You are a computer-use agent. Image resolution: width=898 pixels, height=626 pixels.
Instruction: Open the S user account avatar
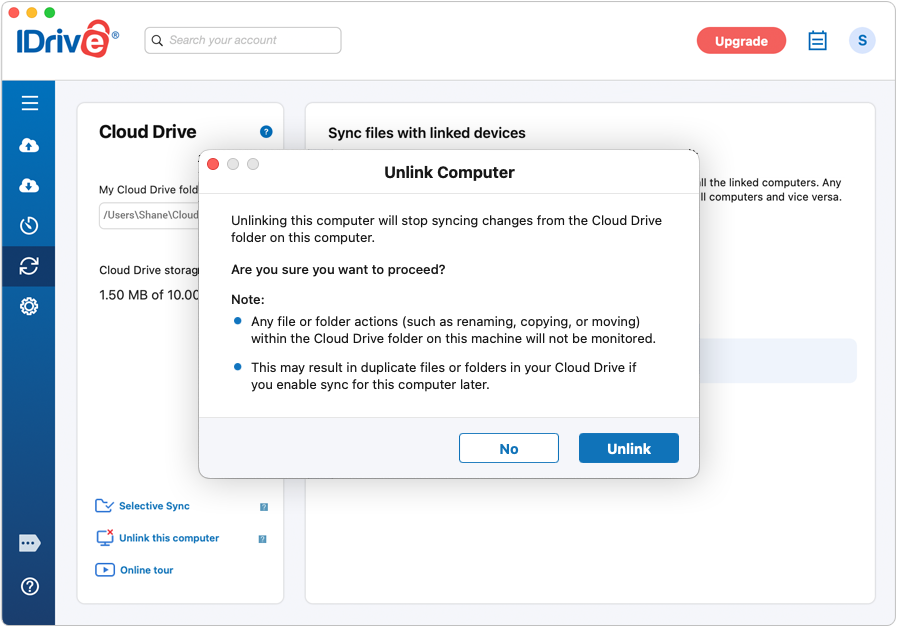862,41
